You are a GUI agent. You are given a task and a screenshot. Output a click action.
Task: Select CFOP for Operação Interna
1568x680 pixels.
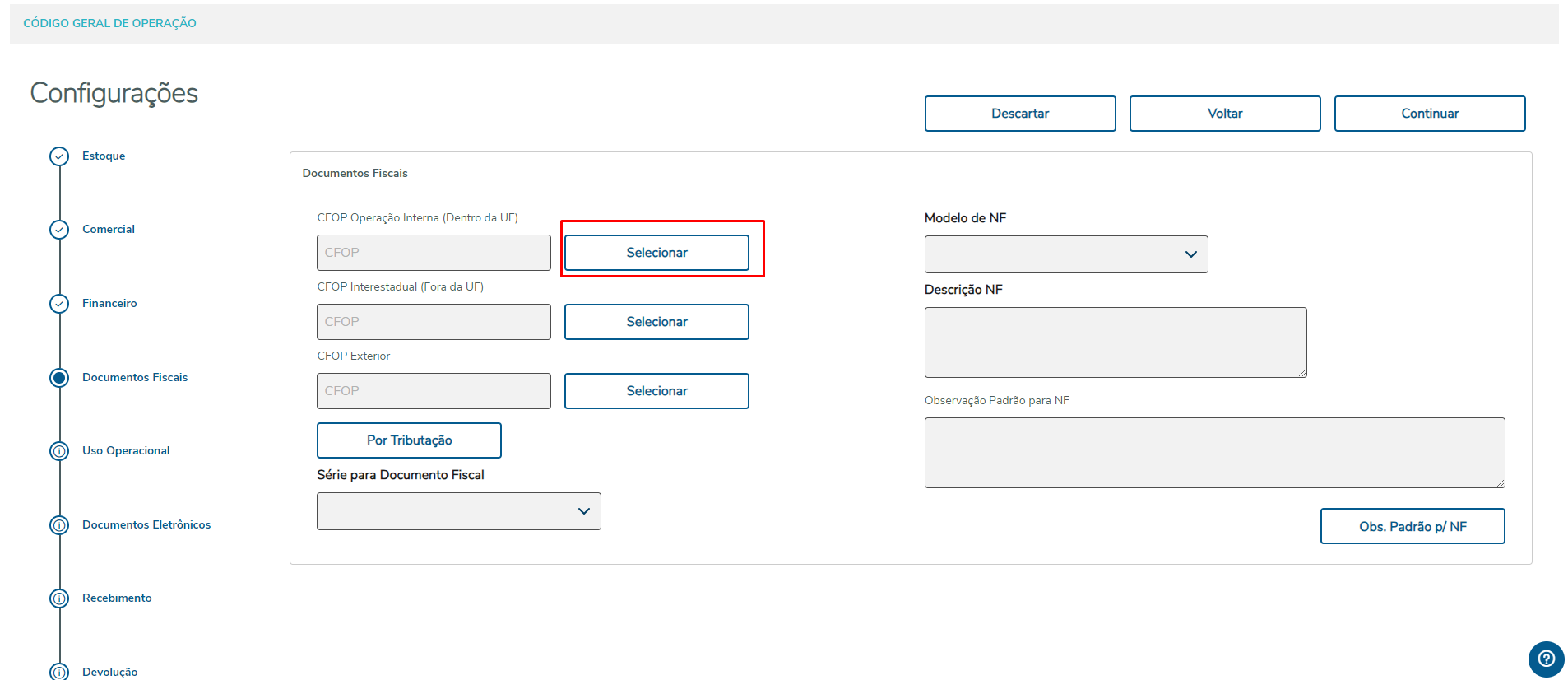point(656,253)
